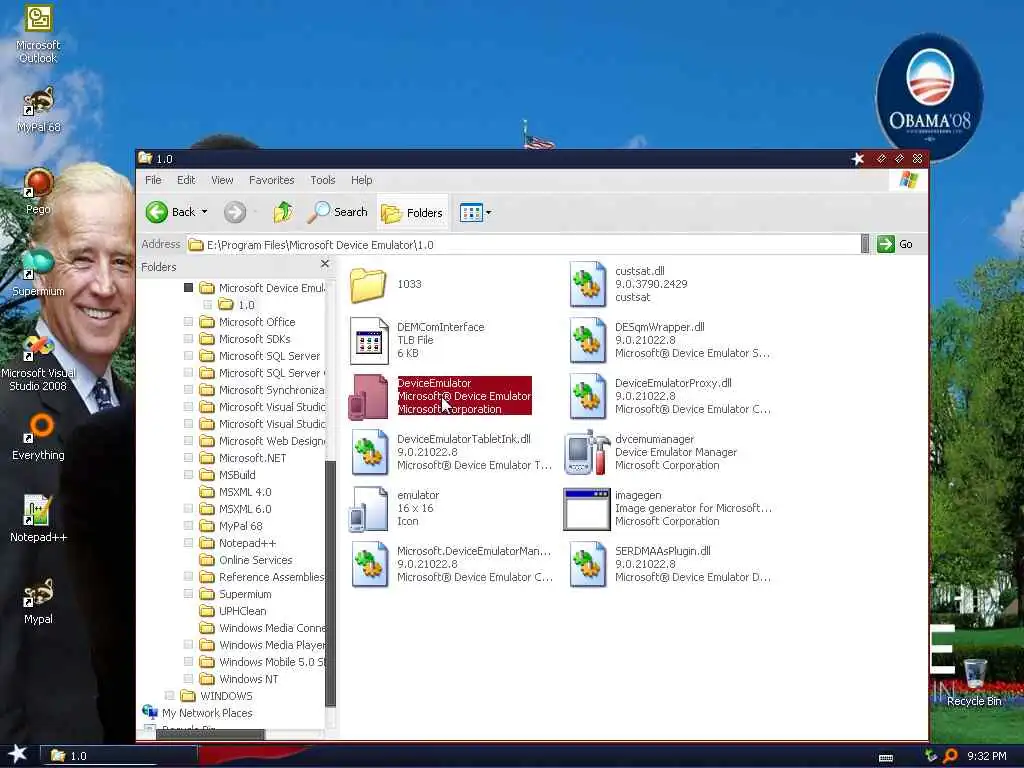This screenshot has height=768, width=1024.
Task: Open Microsoft Outlook desktop shortcut
Action: 38,34
